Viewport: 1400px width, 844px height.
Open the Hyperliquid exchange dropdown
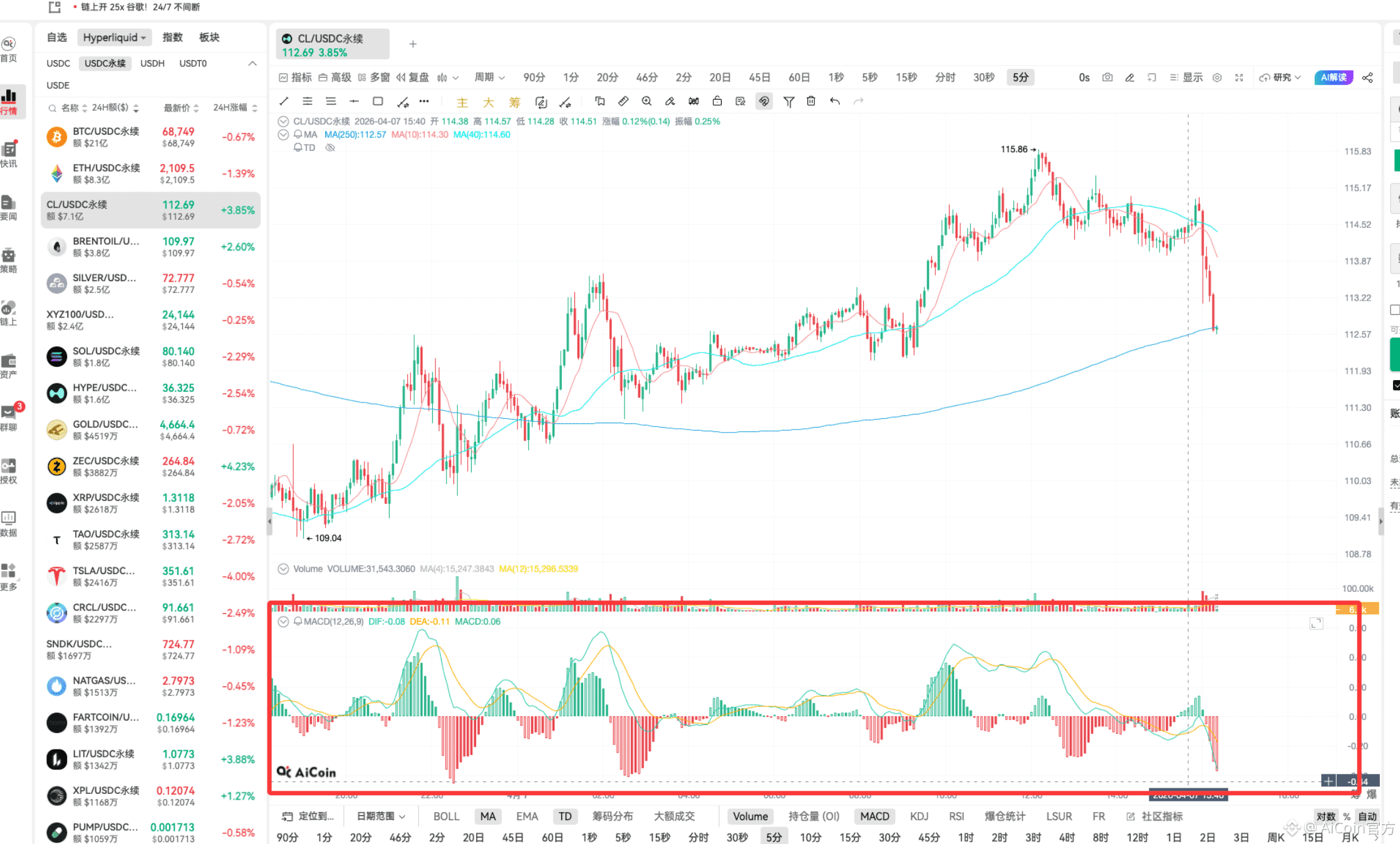(x=114, y=38)
